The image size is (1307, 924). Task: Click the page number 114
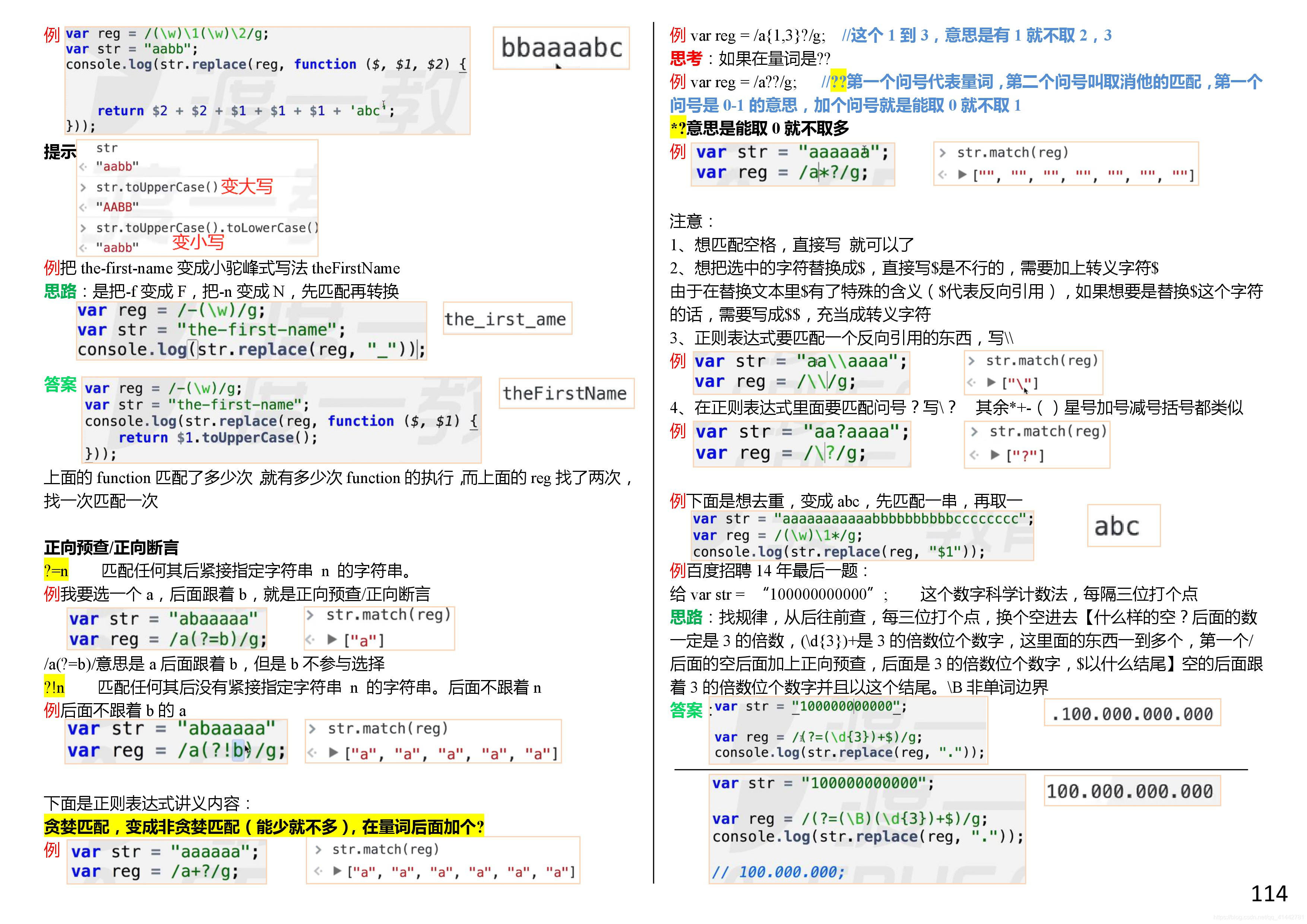(x=1269, y=893)
